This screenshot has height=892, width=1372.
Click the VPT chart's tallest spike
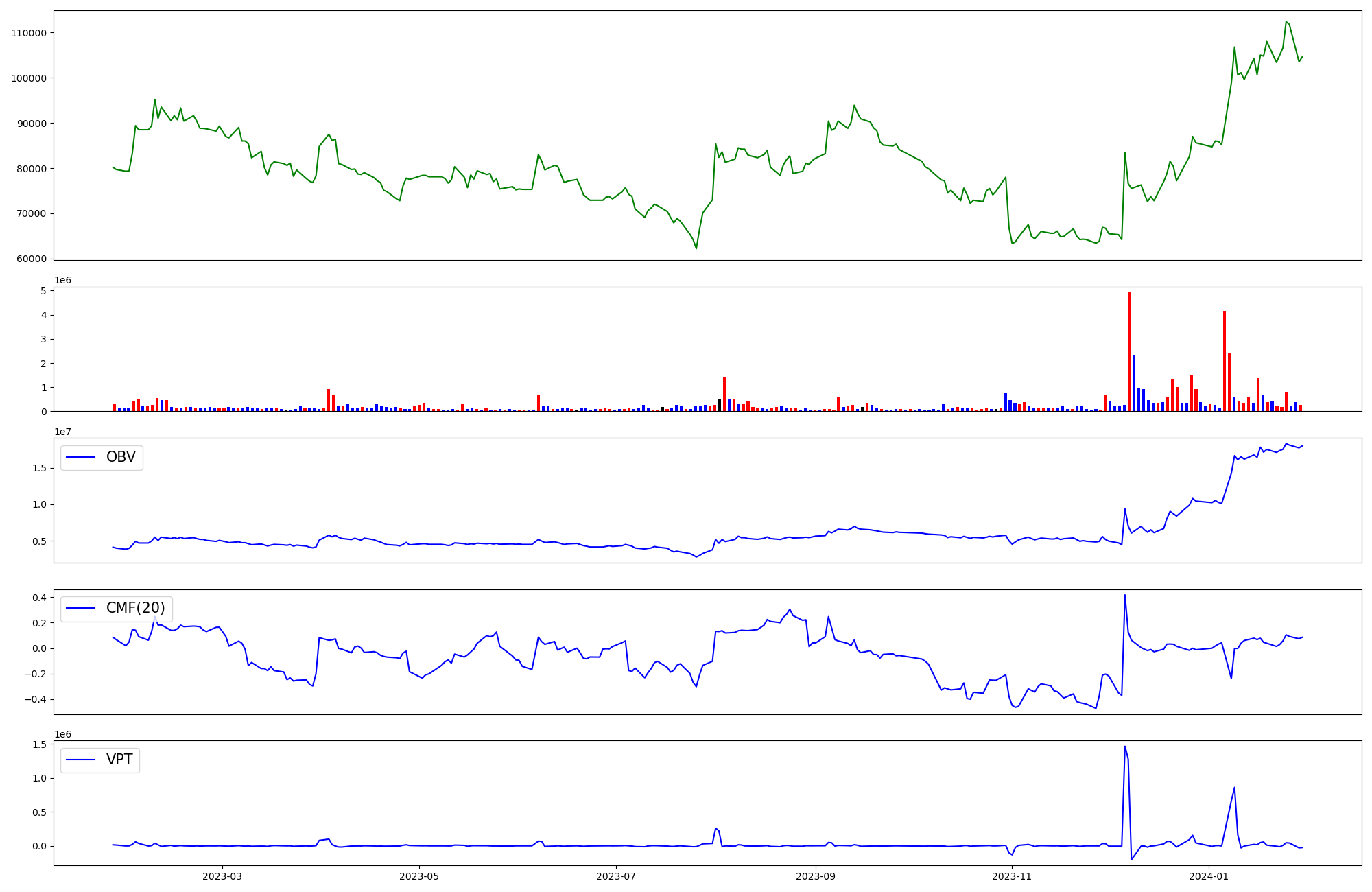pos(1125,747)
